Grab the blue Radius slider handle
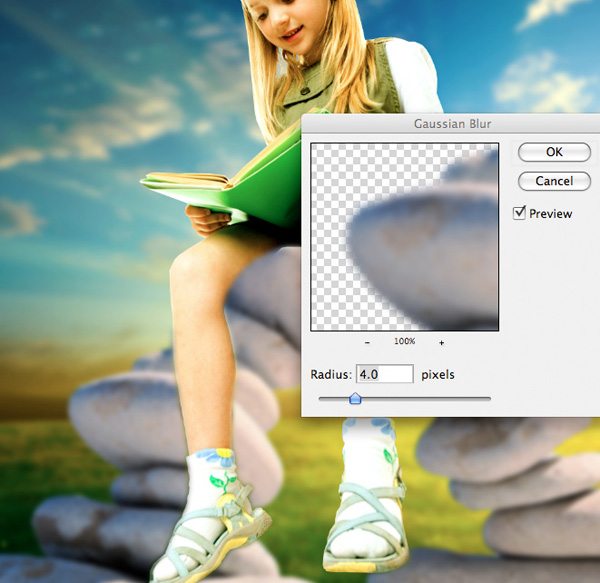600x583 pixels. tap(355, 398)
